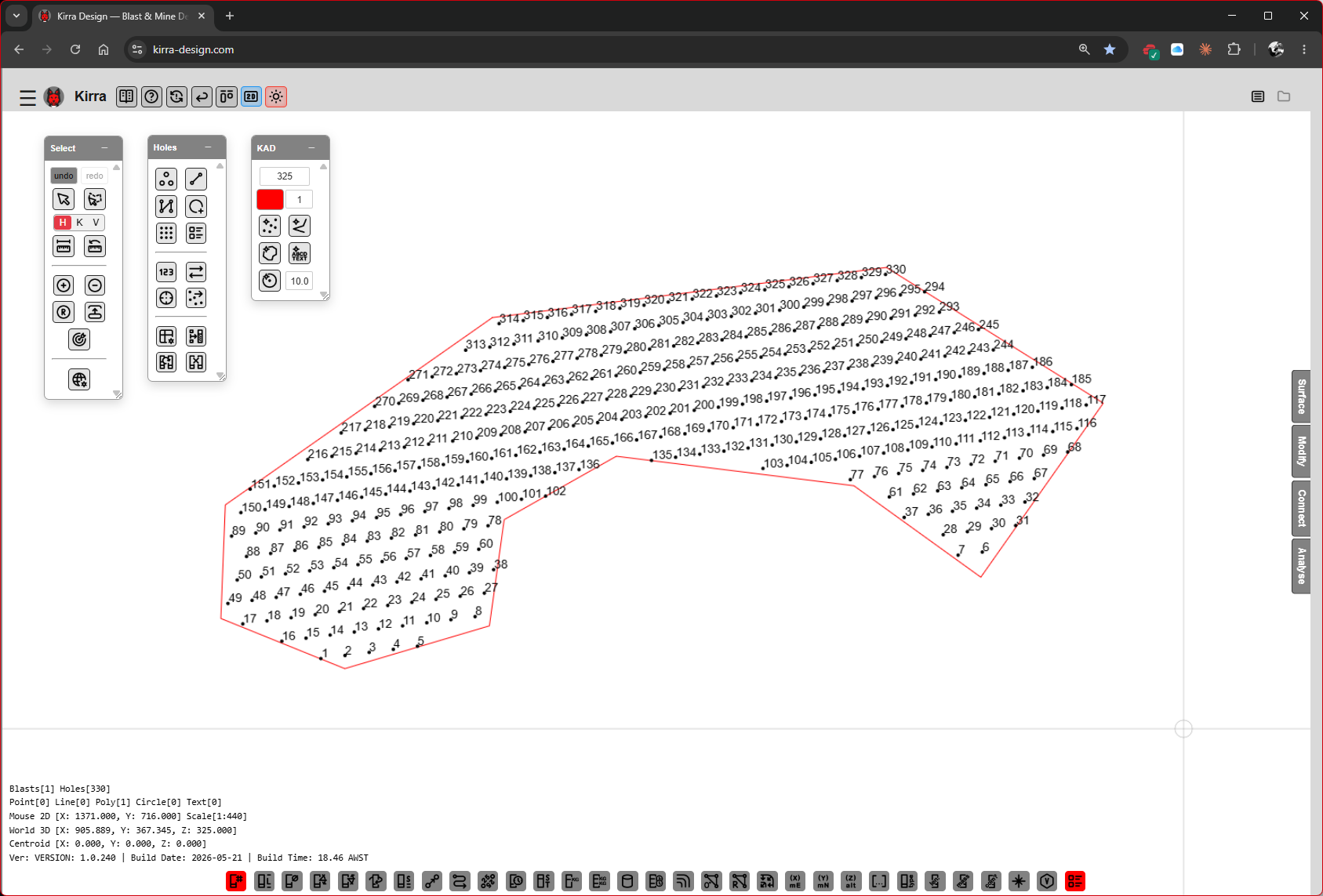This screenshot has height=896, width=1323.
Task: Select the KAD draw points tool
Action: pos(270,226)
